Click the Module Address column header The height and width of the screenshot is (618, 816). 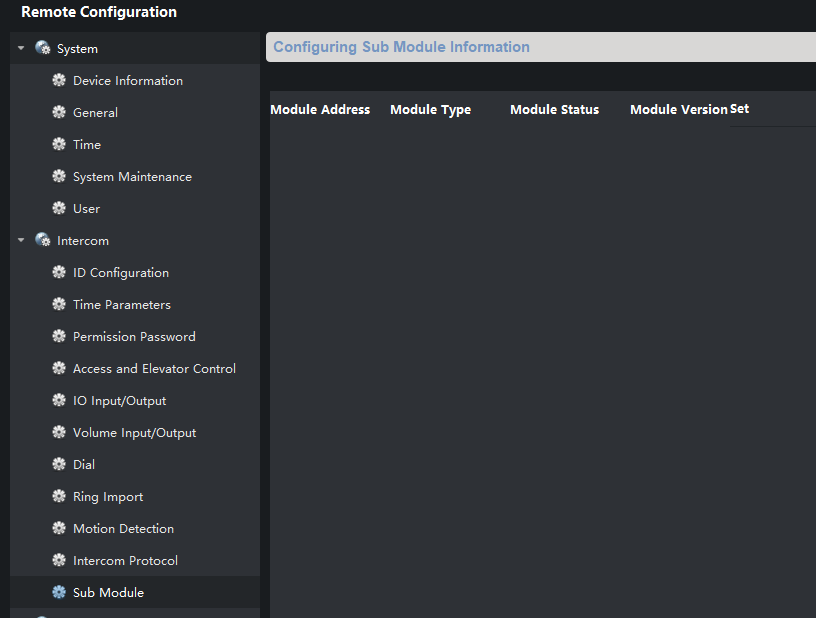tap(320, 110)
